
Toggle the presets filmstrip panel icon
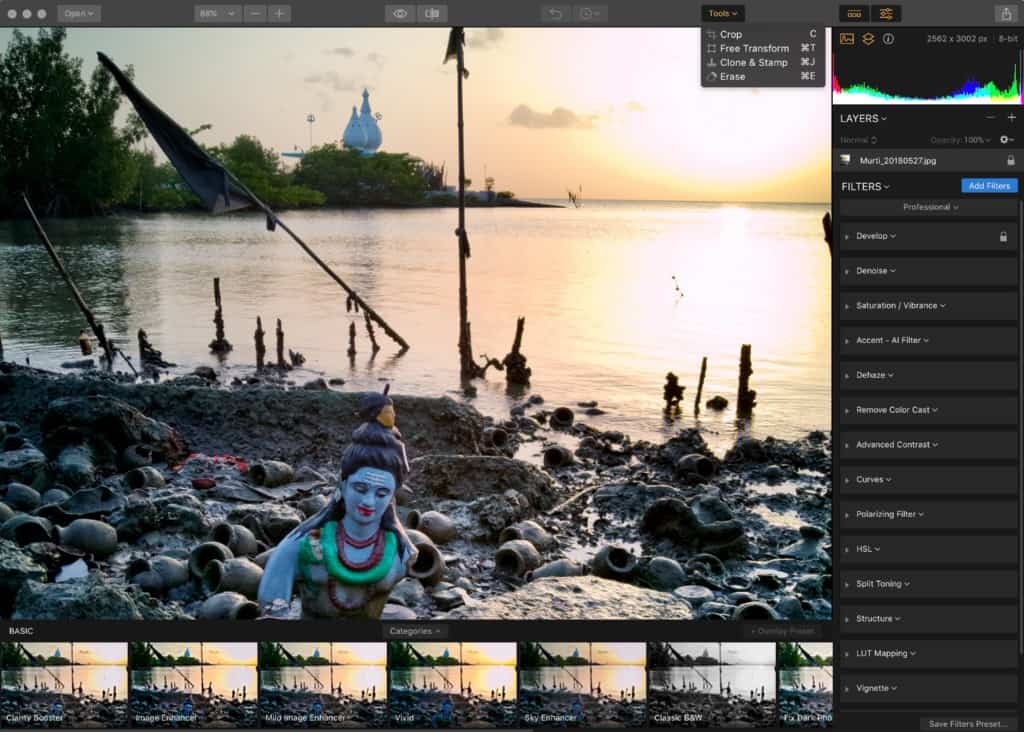click(x=854, y=13)
